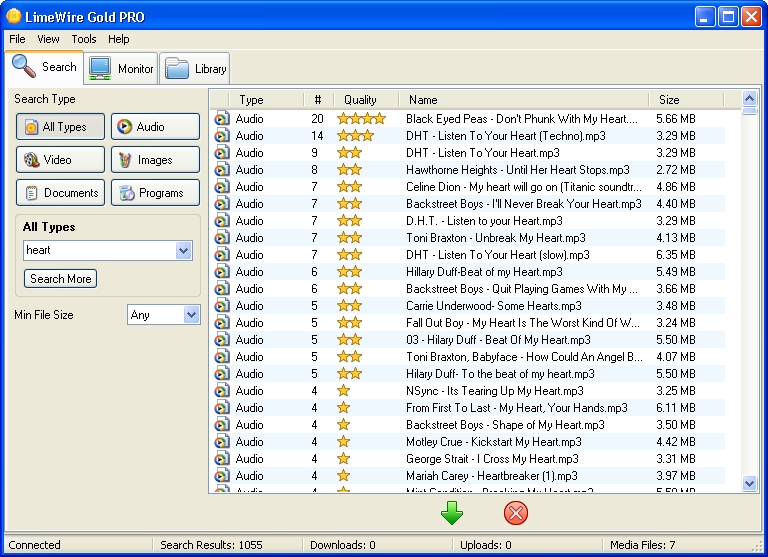The width and height of the screenshot is (768, 557).
Task: Click the file icon in the Mariah Carey row
Action: pos(222,476)
